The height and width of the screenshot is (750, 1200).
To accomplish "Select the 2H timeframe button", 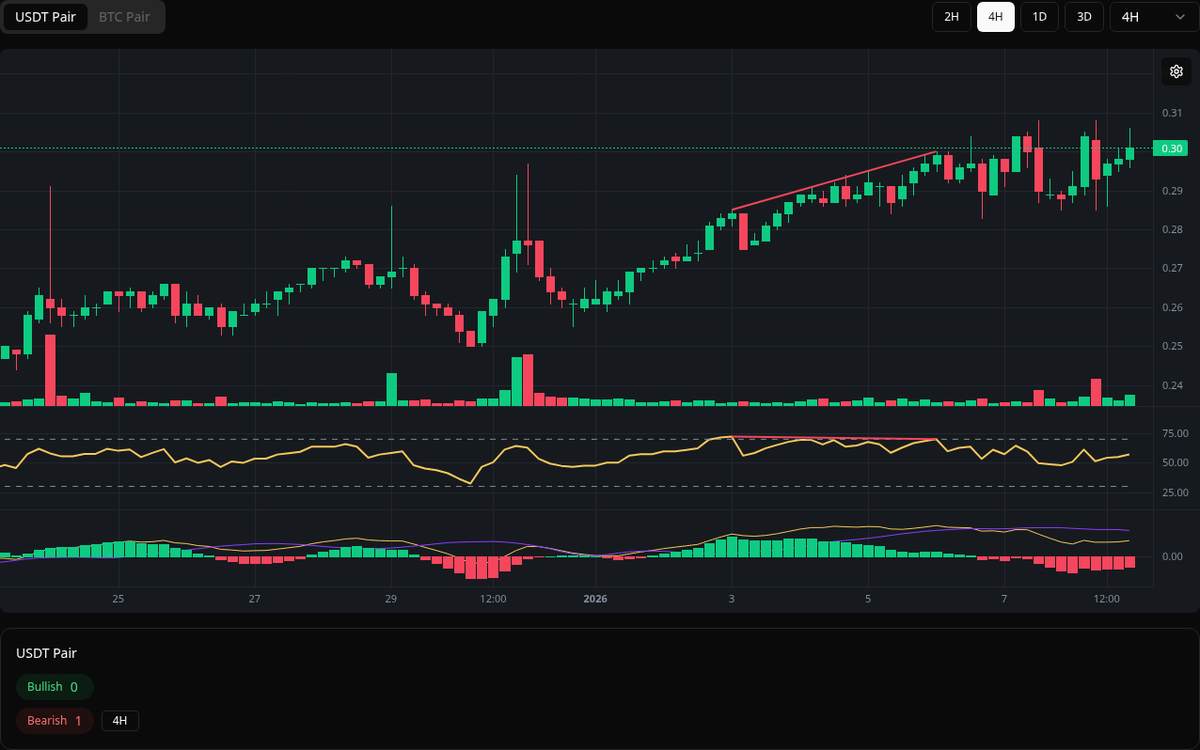I will point(950,17).
